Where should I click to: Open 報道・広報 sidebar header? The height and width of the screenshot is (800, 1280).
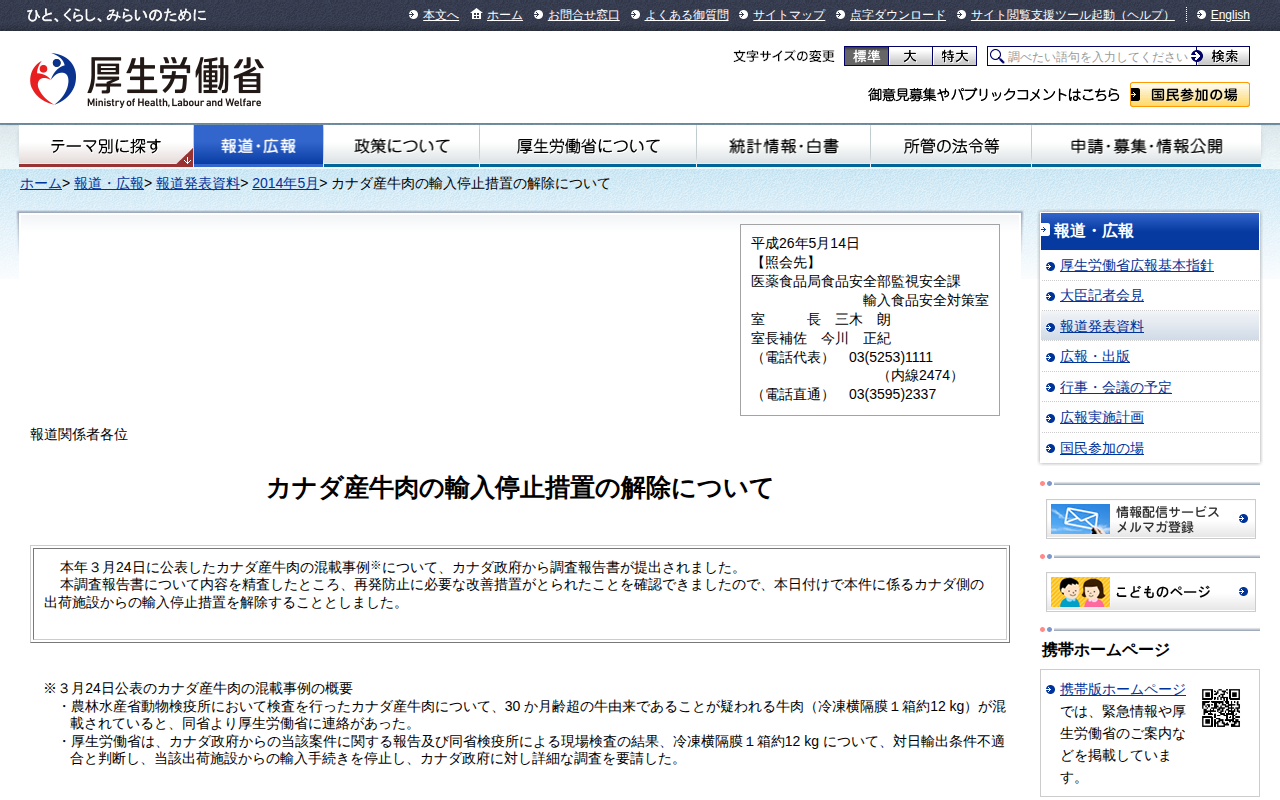(x=1150, y=231)
